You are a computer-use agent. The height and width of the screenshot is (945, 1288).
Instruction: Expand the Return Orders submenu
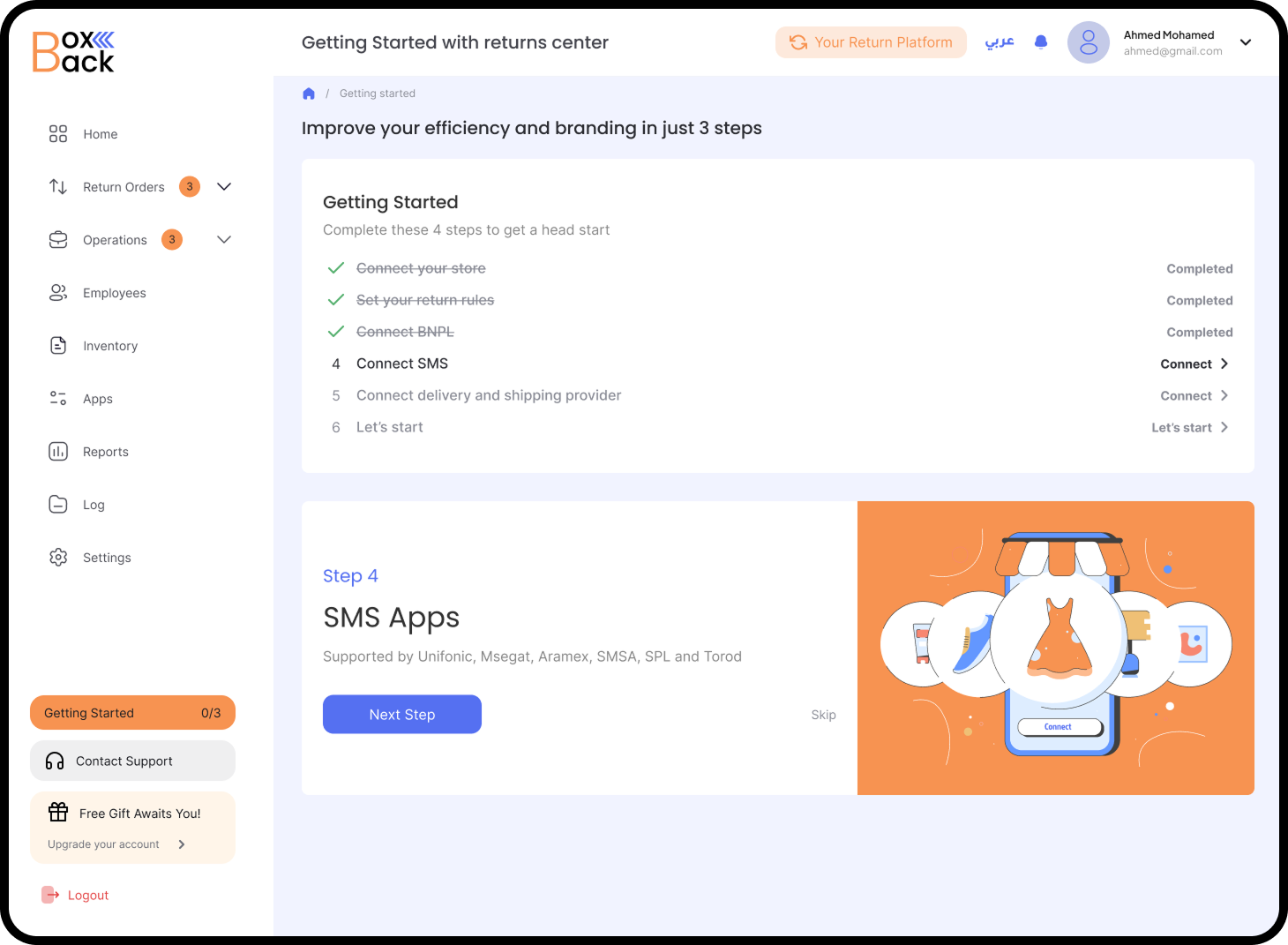pyautogui.click(x=224, y=187)
